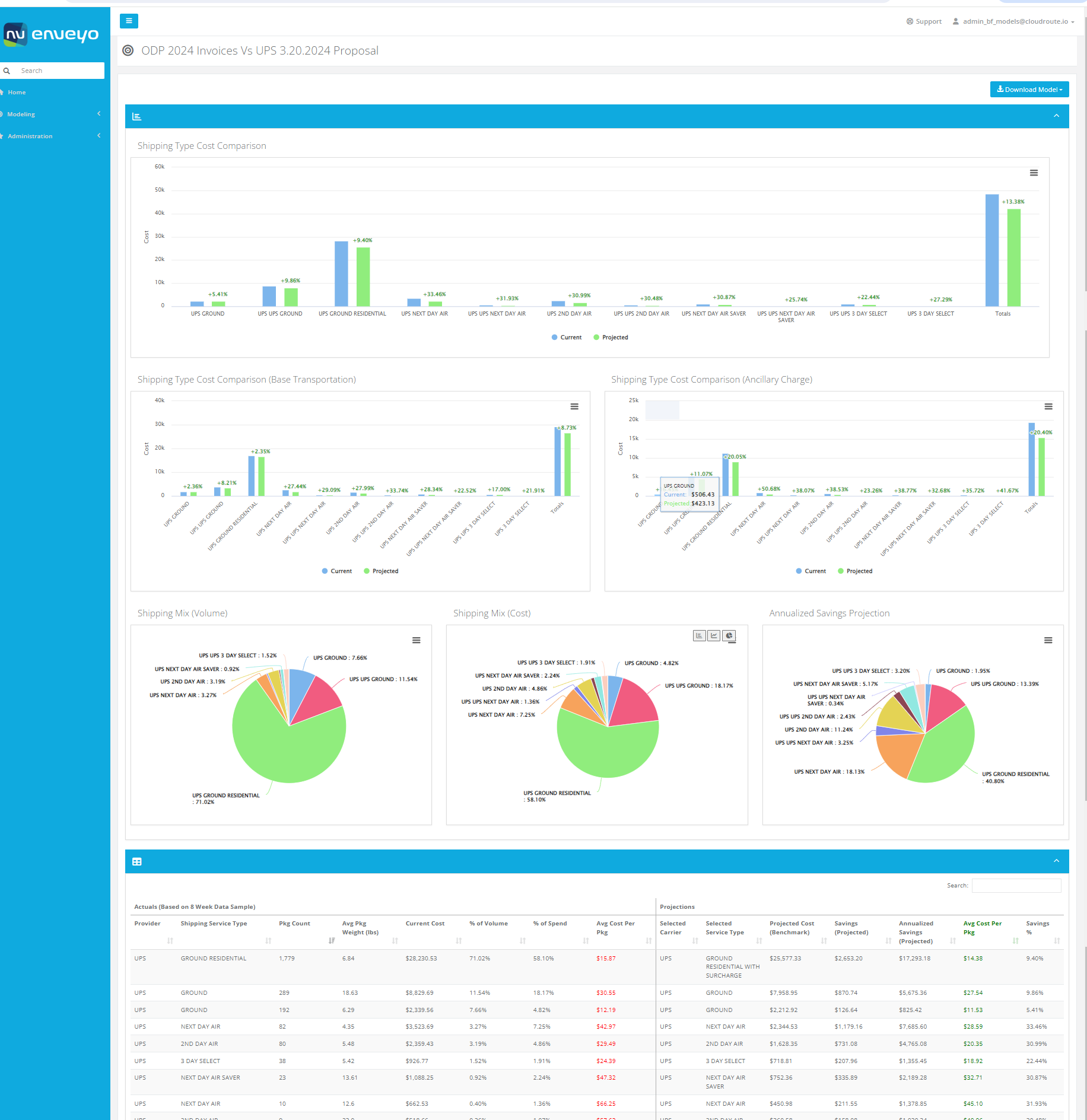Toggle Current series in Base Transportation chart legend
The width and height of the screenshot is (1087, 1120).
336,571
